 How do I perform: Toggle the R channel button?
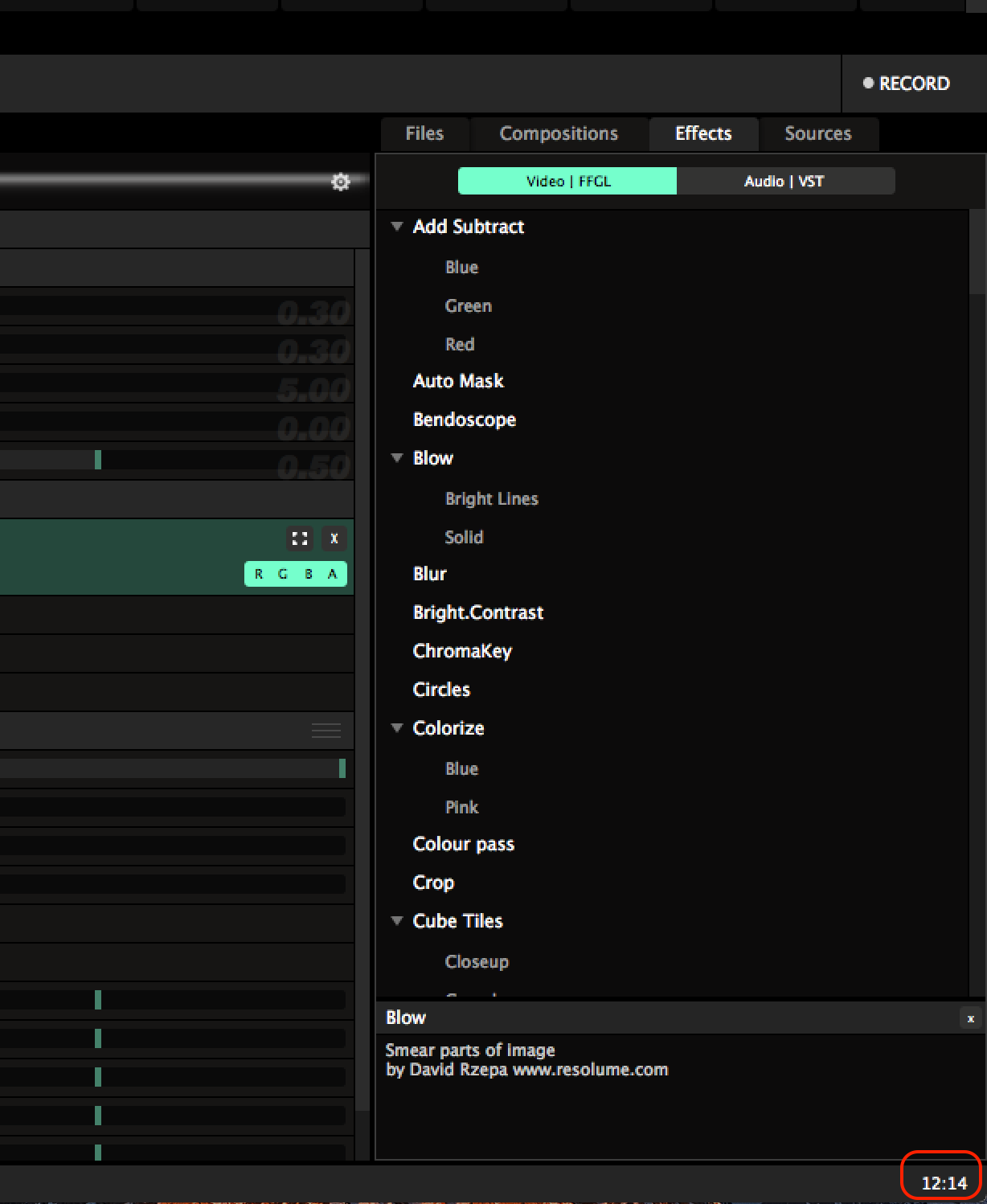click(259, 574)
